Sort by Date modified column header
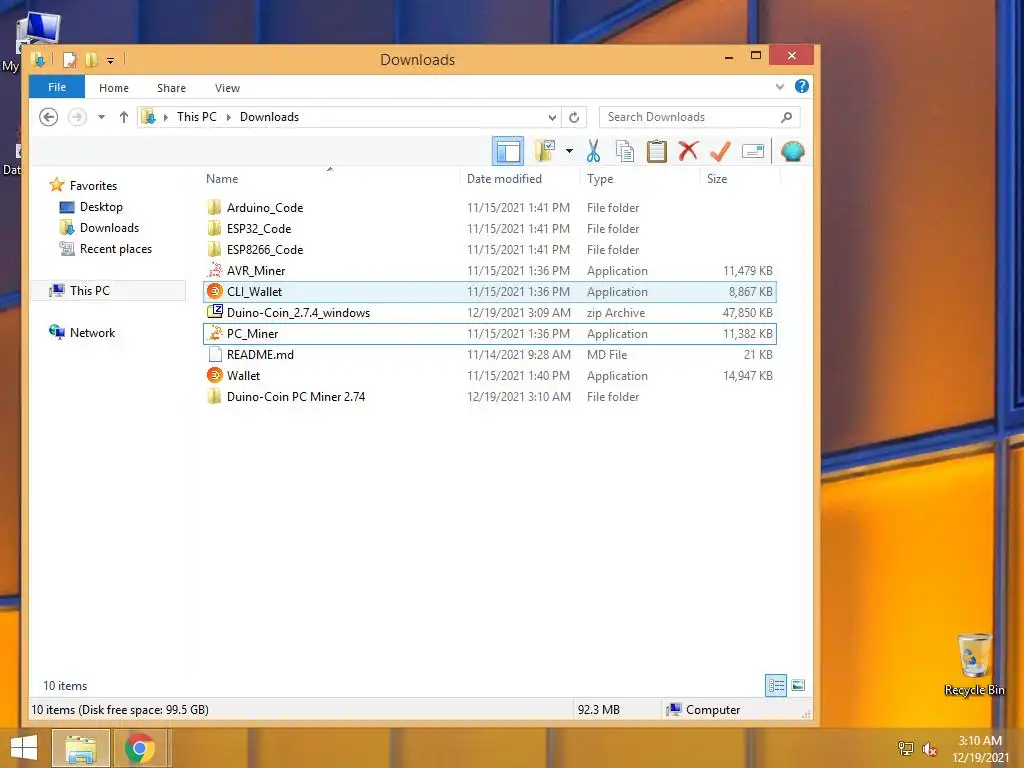The image size is (1024, 768). pyautogui.click(x=504, y=179)
